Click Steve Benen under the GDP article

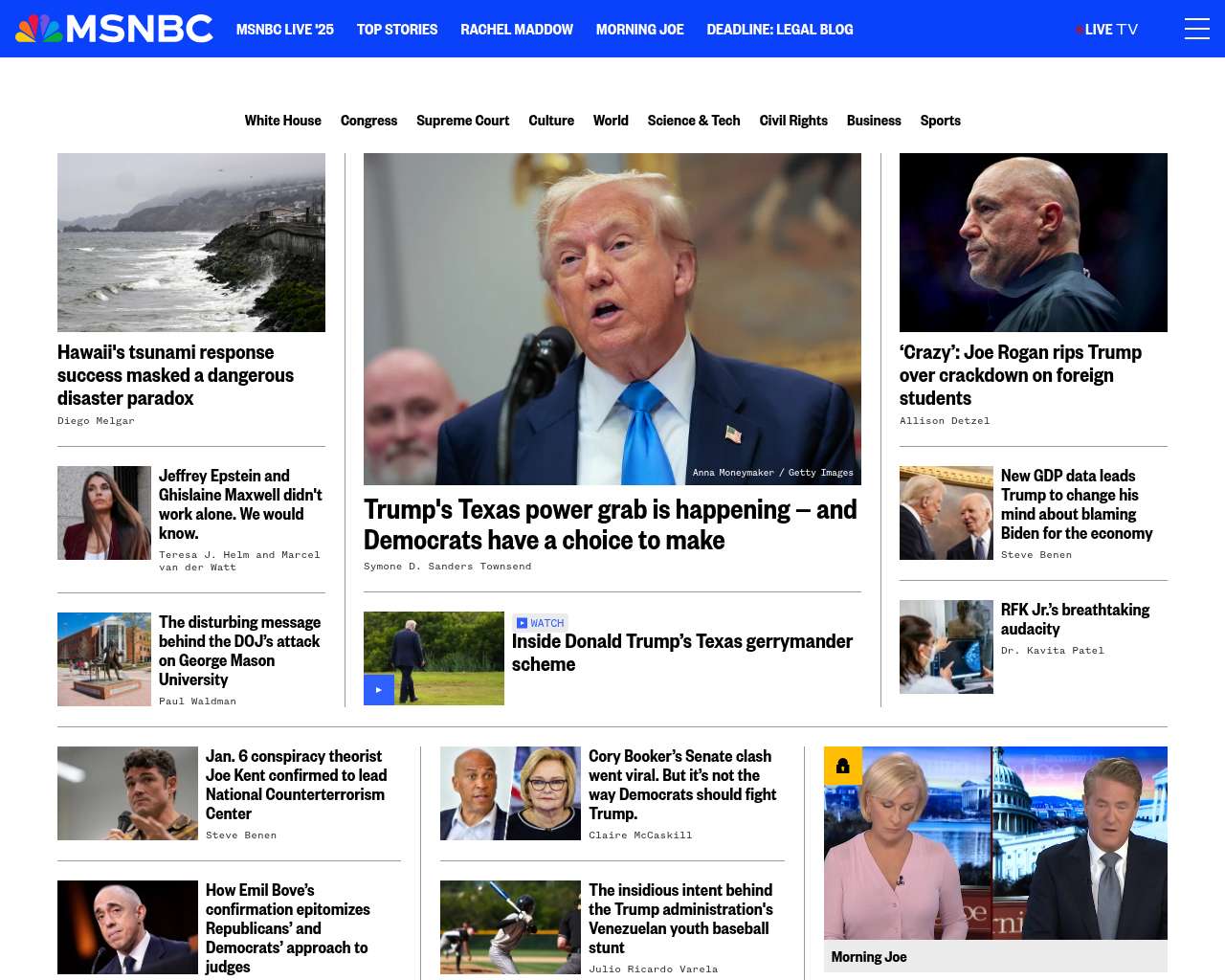pos(1036,555)
